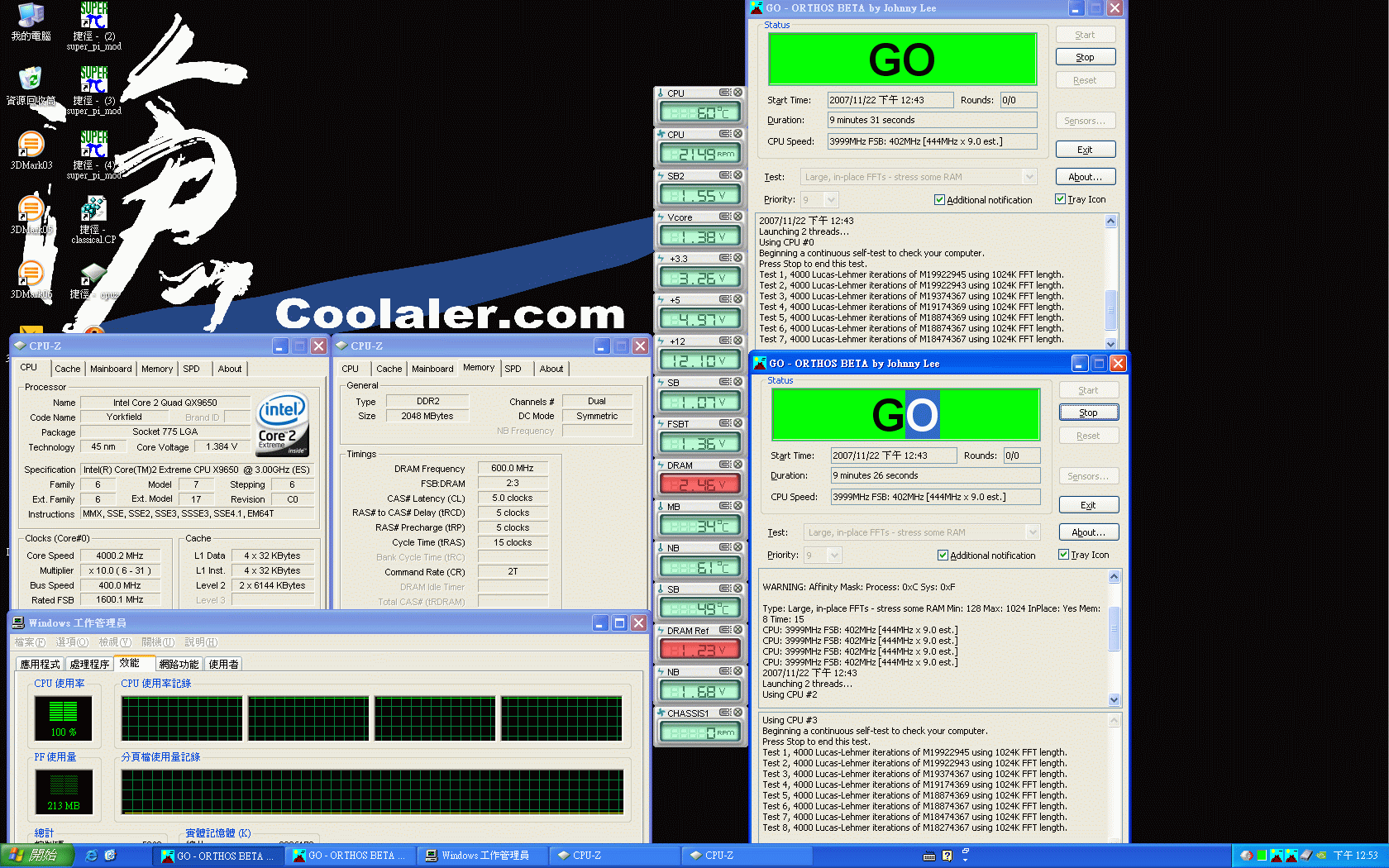Toggle Additional notification in background ORTHOS window
This screenshot has width=1389, height=868.
939,200
